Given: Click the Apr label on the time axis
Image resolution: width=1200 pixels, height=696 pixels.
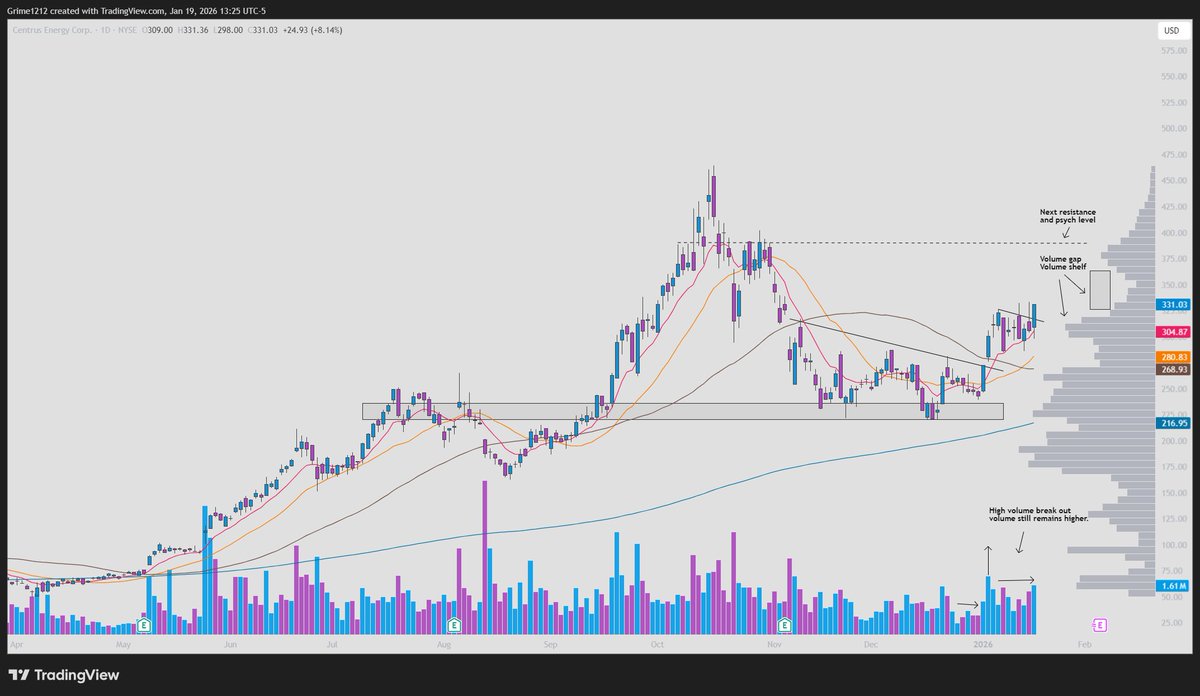Looking at the screenshot, I should (15, 647).
